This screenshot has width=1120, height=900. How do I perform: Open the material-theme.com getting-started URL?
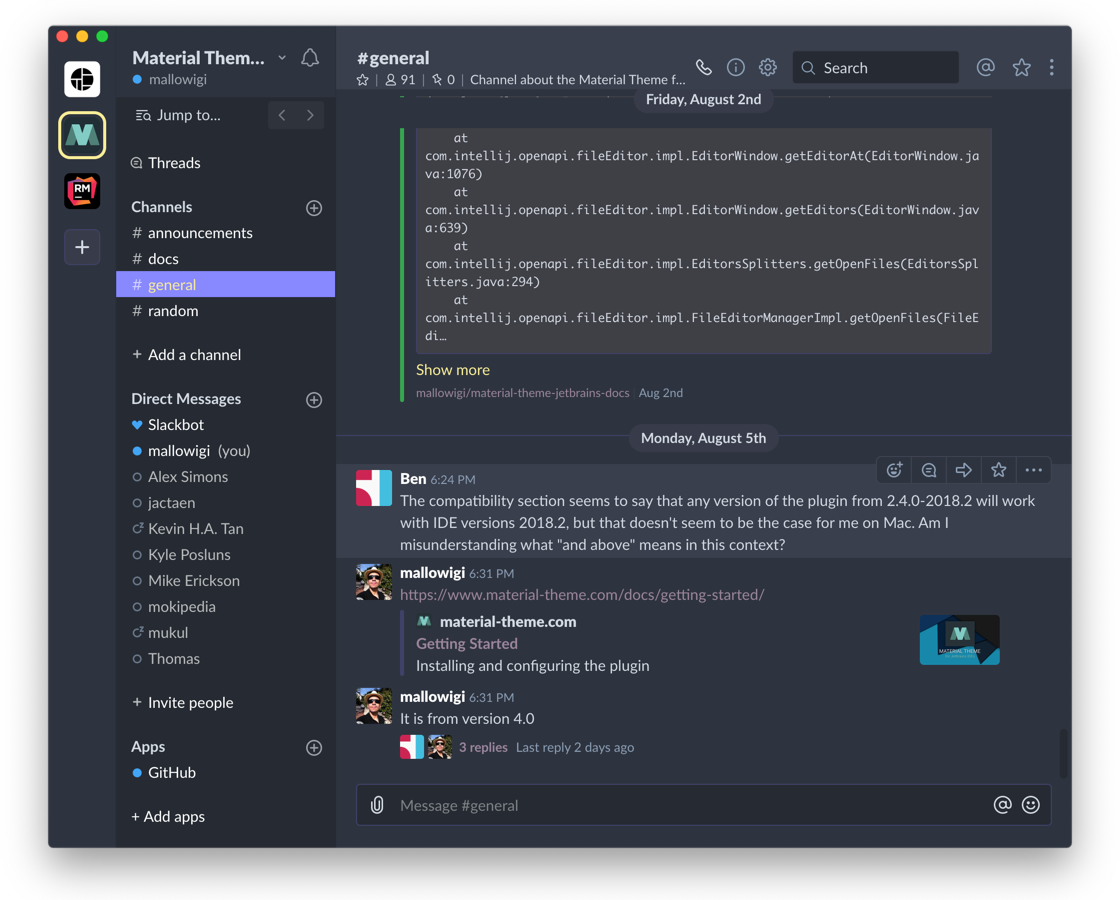click(582, 594)
